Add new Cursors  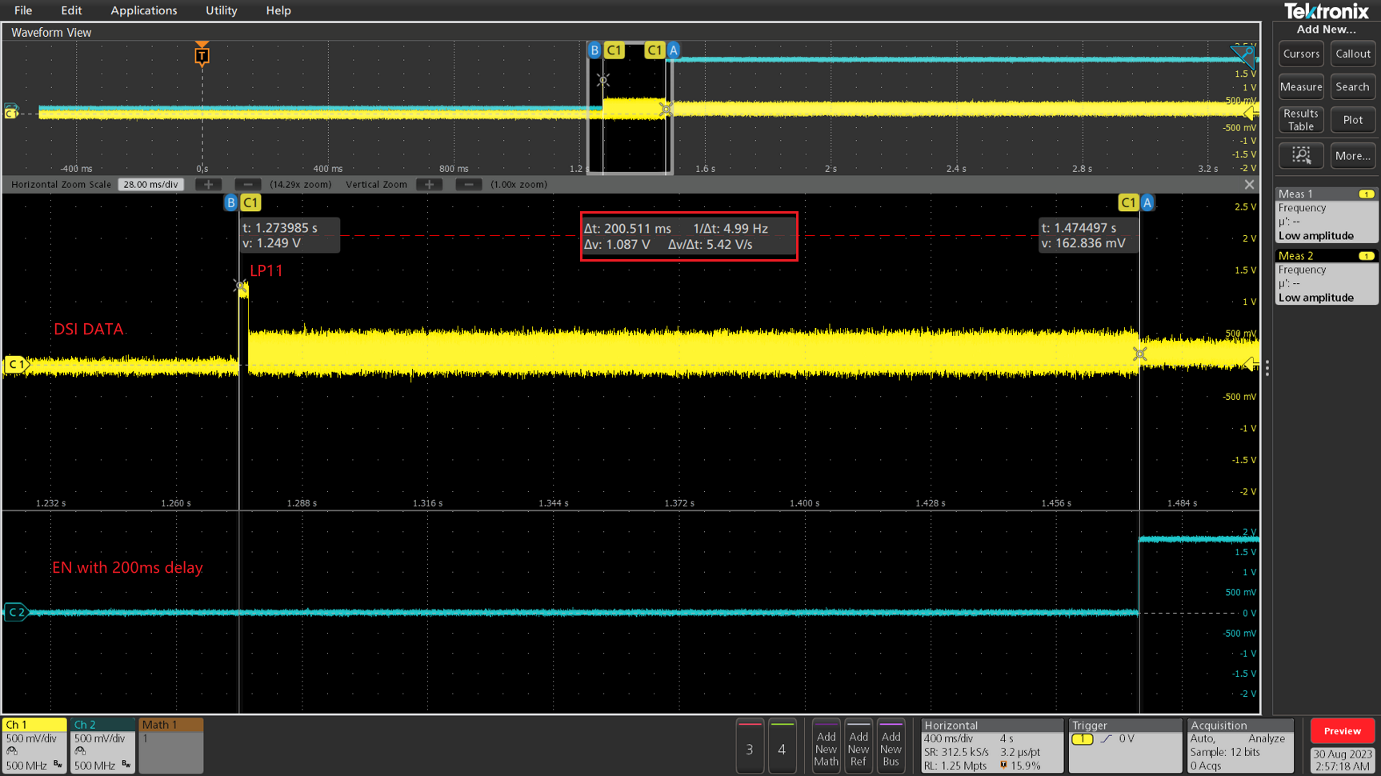coord(1301,54)
